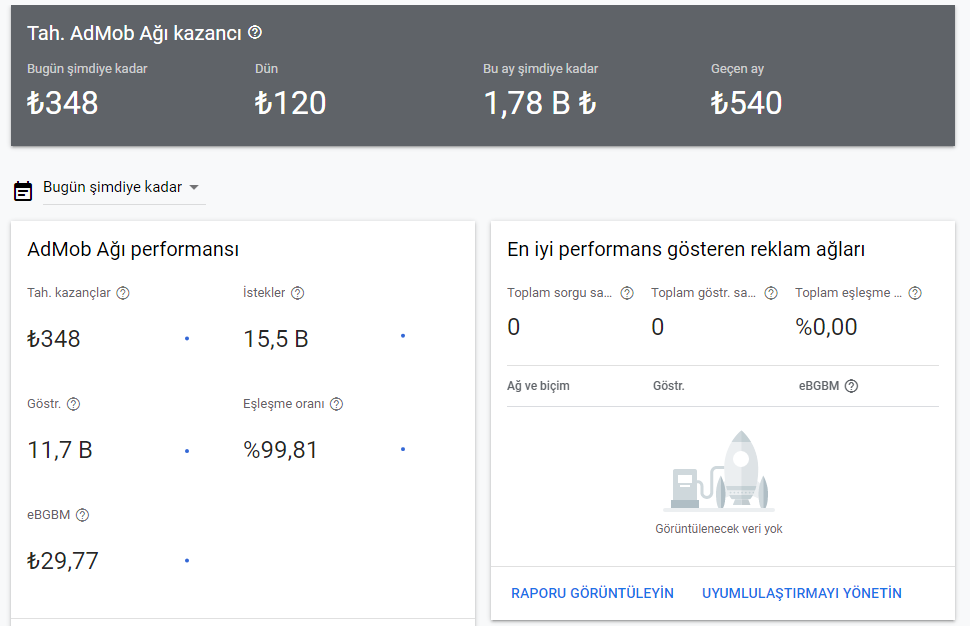
Task: Click the blue dot next to 15,5 B
Action: [x=403, y=336]
